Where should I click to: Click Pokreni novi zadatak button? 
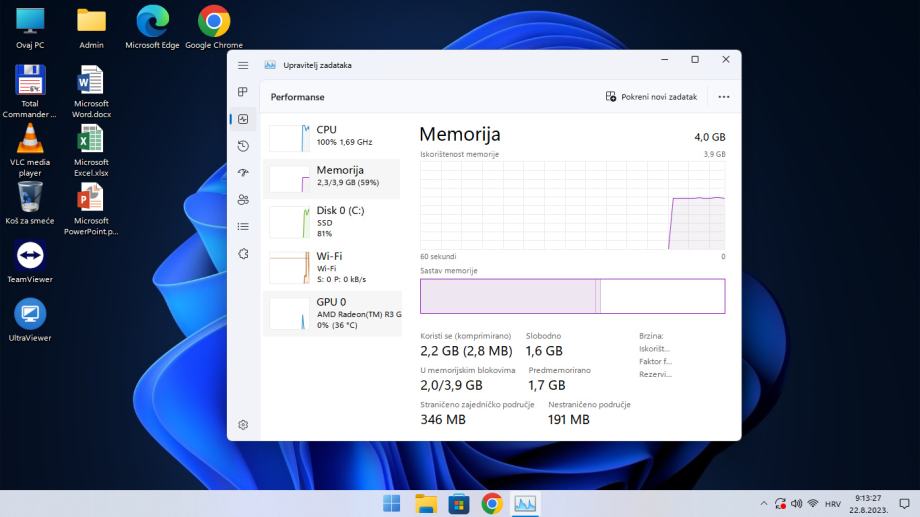pos(651,97)
